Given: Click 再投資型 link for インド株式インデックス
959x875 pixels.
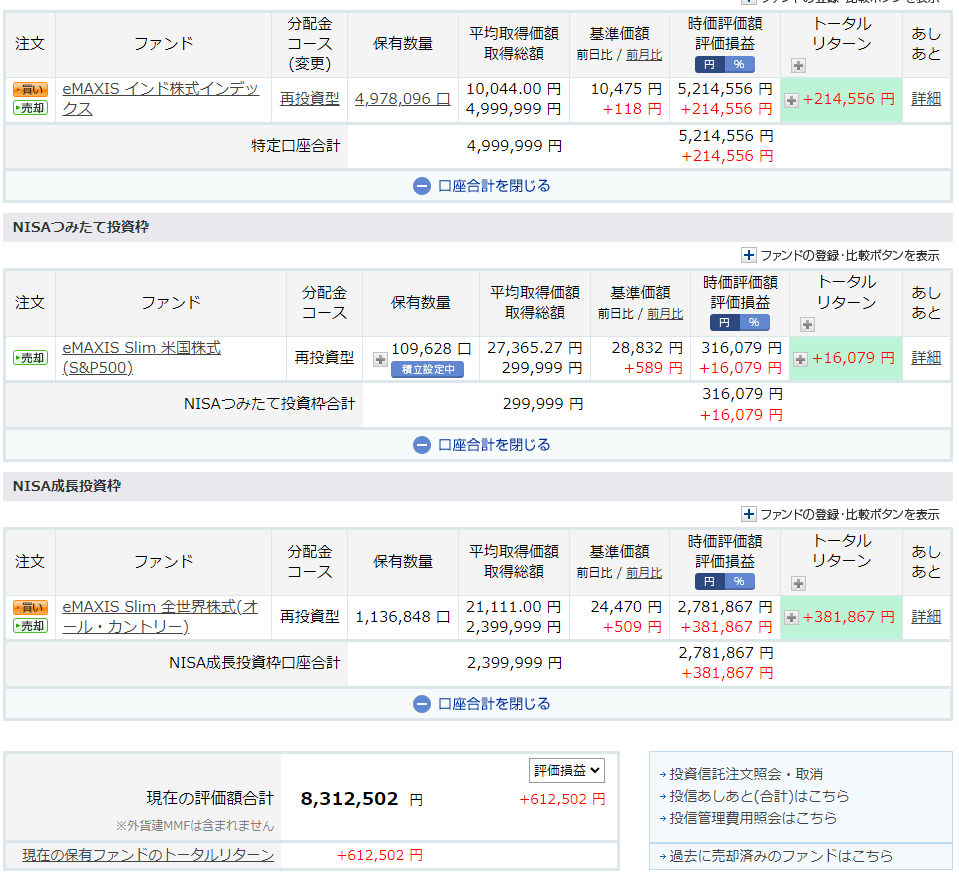Looking at the screenshot, I should pyautogui.click(x=309, y=98).
